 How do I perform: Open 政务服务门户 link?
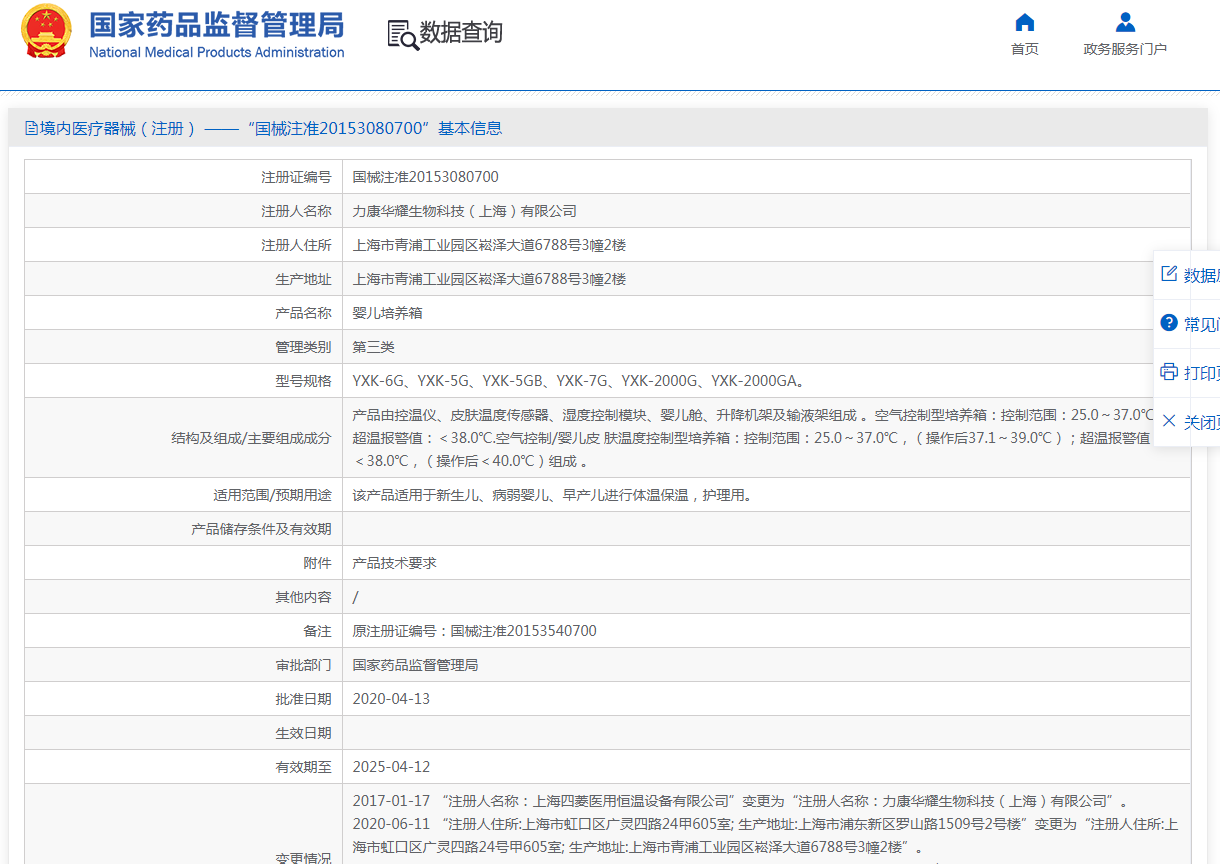click(x=1125, y=49)
